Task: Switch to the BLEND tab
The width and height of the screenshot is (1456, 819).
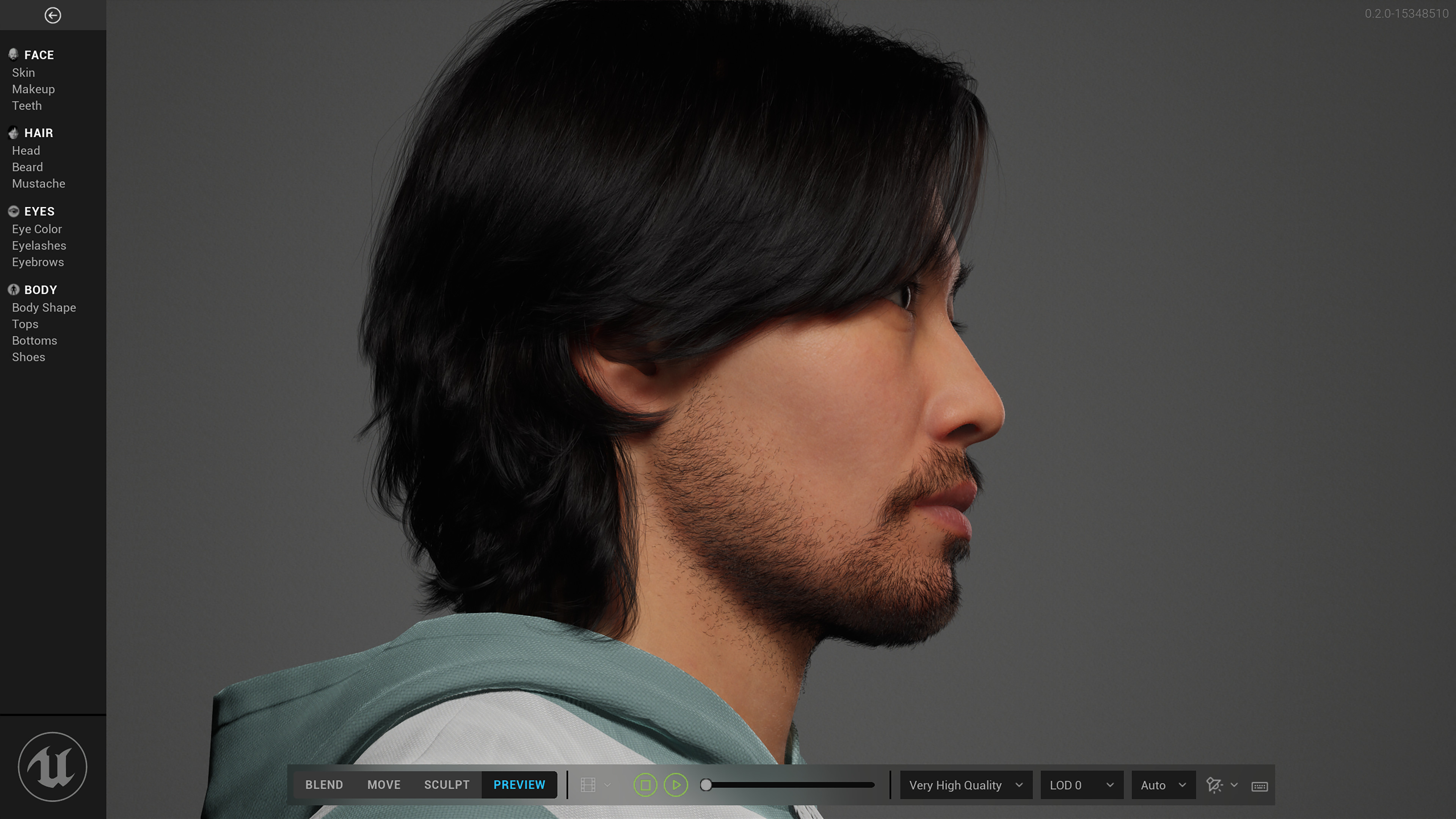Action: (x=324, y=784)
